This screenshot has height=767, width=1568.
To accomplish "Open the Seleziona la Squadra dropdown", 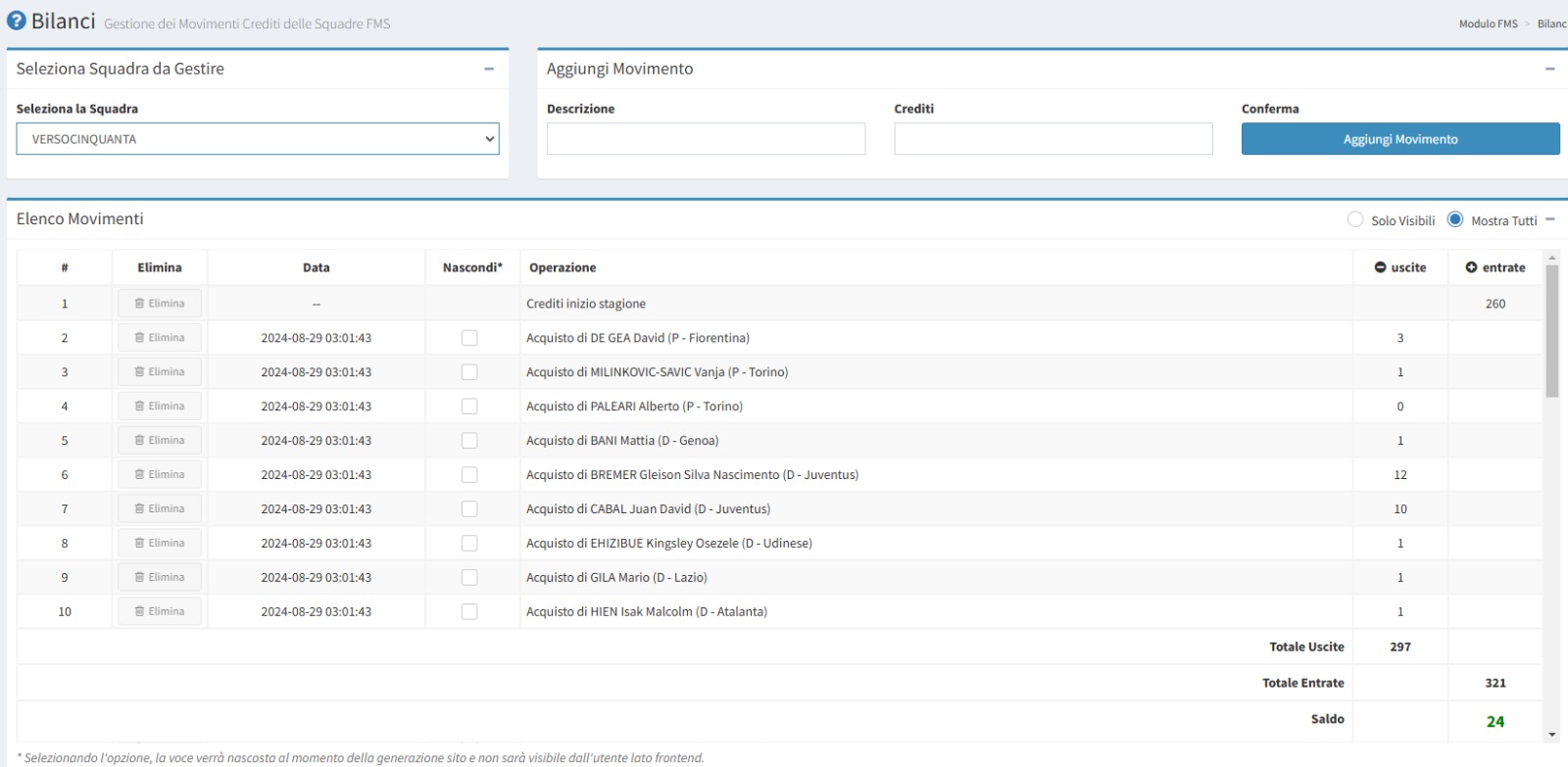I will [x=258, y=139].
